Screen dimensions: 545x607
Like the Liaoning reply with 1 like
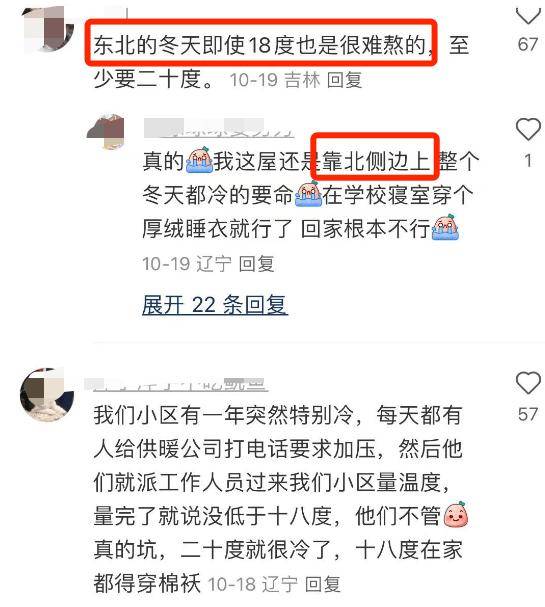[x=528, y=129]
